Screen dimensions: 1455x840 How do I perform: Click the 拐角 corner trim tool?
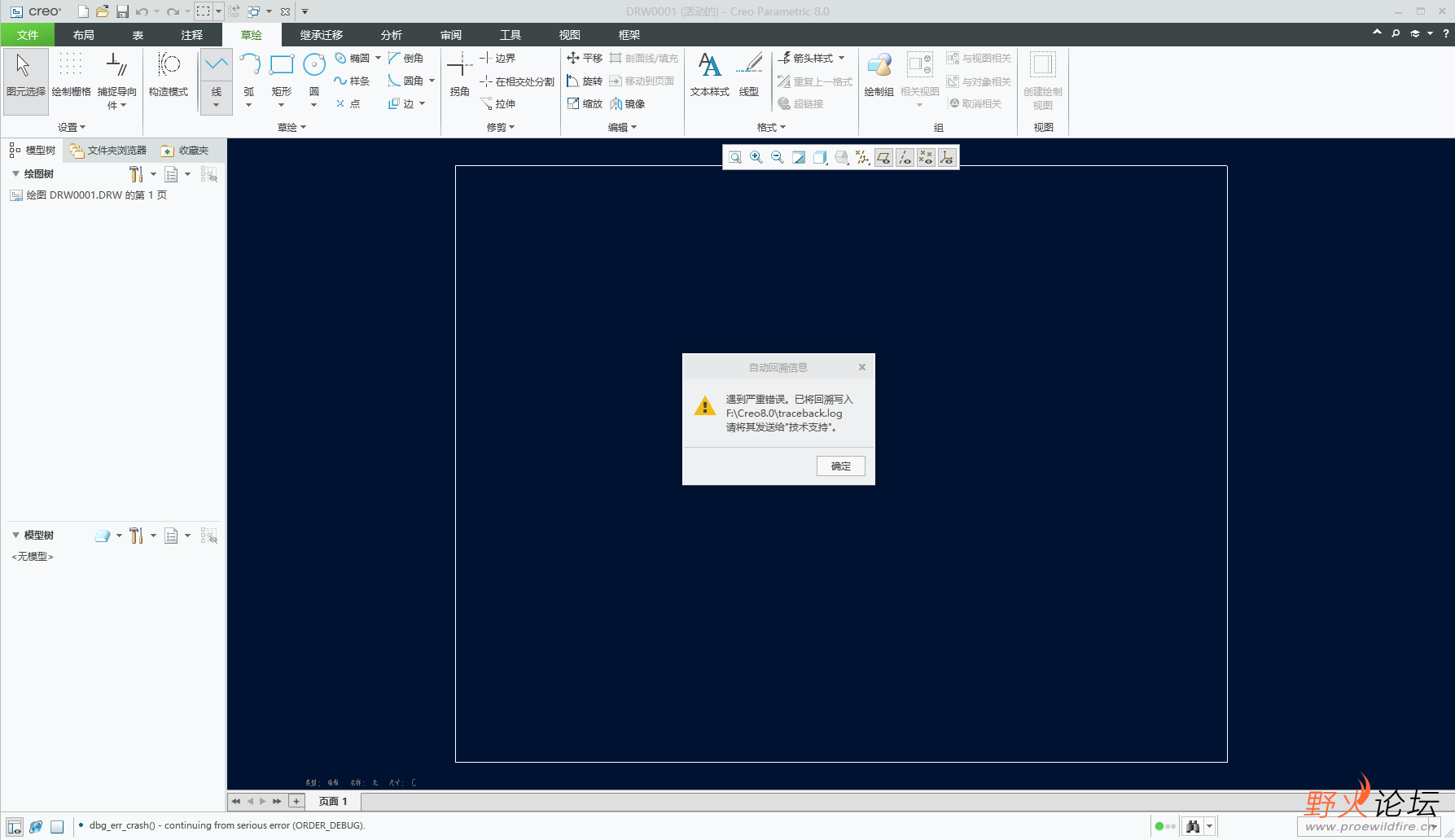click(460, 76)
